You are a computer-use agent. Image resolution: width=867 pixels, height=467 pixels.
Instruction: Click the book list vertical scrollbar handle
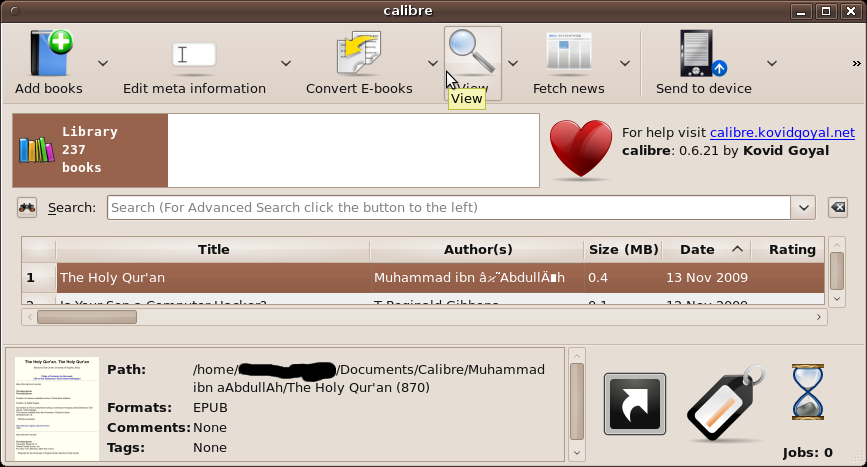pyautogui.click(x=837, y=271)
